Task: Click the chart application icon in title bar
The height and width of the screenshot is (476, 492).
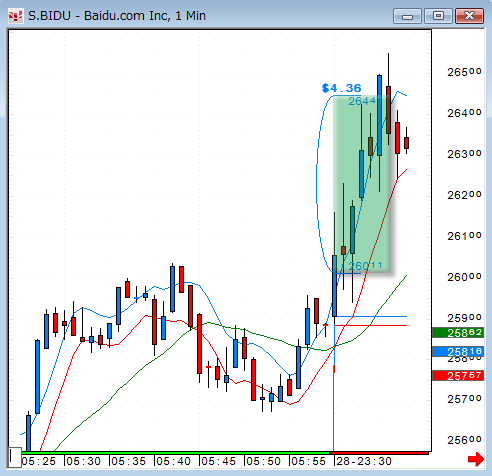Action: tap(15, 16)
